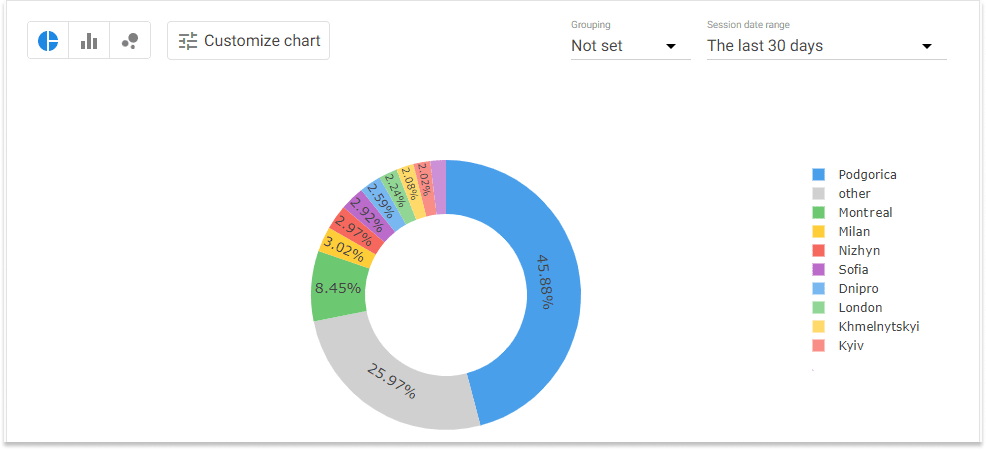Click the Grouping dropdown arrow

[671, 47]
